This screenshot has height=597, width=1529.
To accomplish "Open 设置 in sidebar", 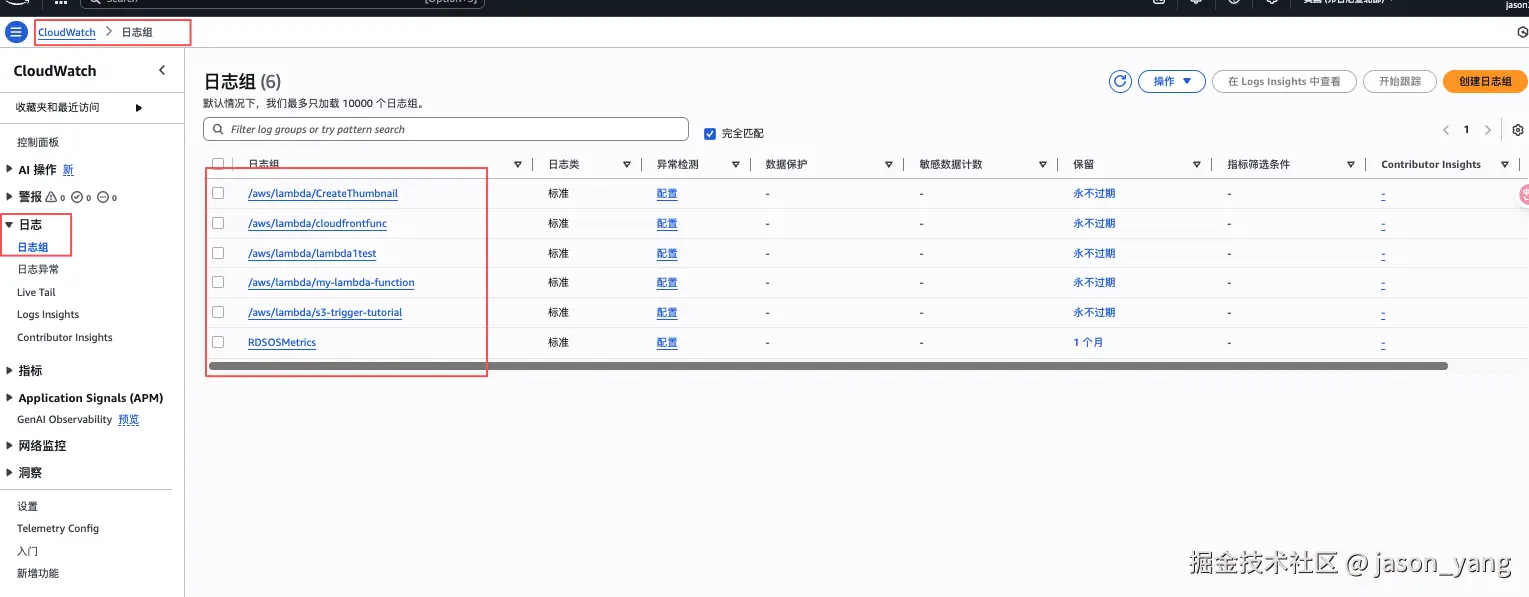I will pyautogui.click(x=27, y=506).
